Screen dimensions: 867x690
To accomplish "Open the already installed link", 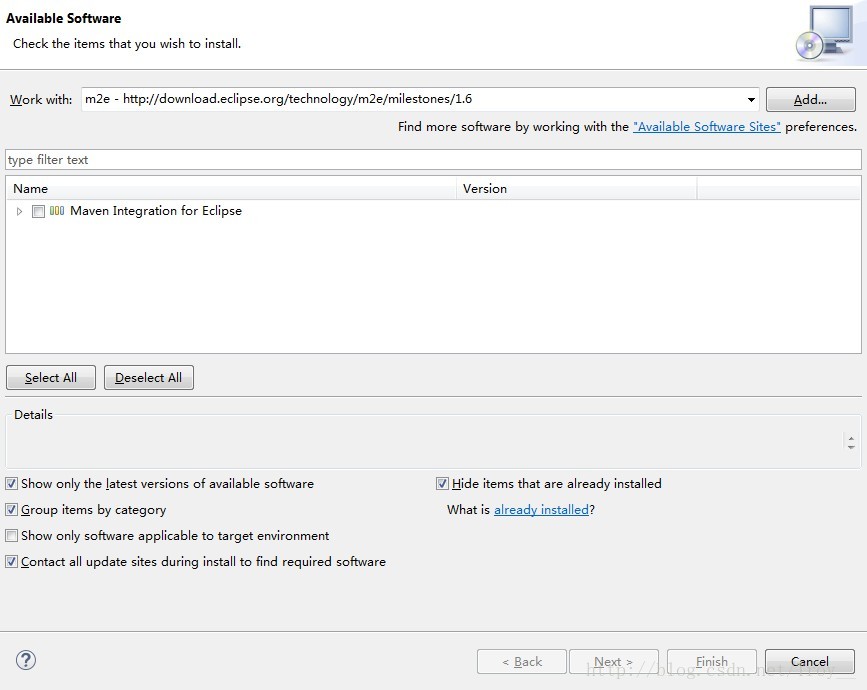I will tap(541, 510).
